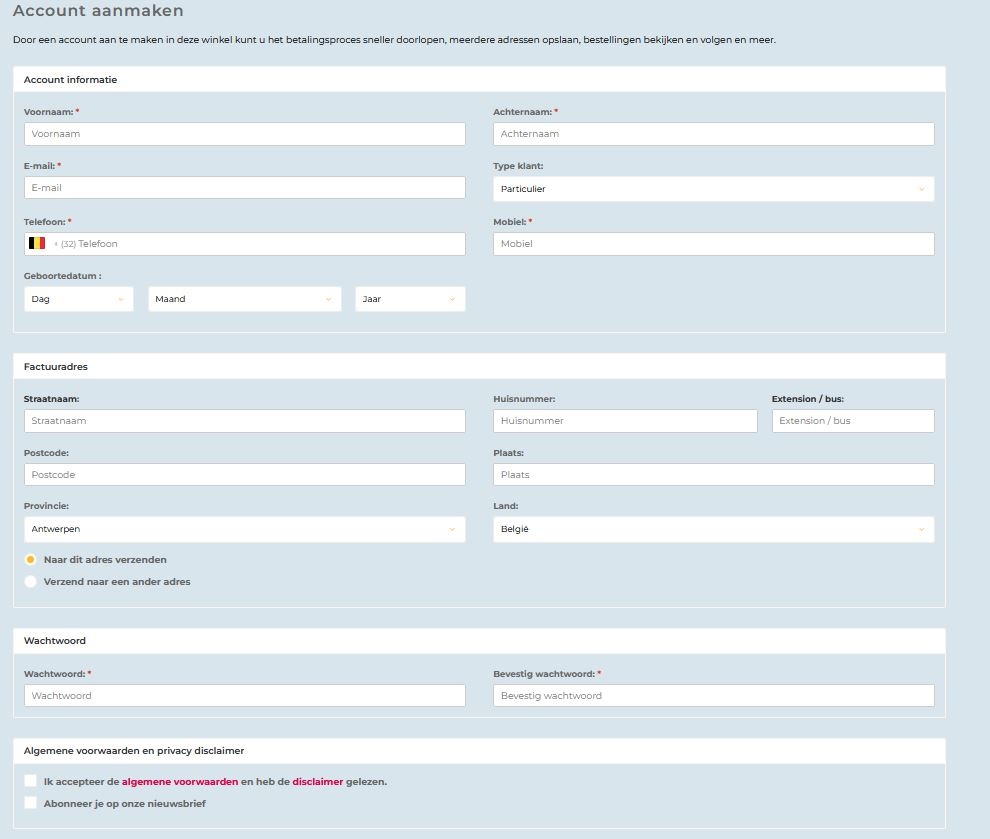Click the E-mail input field
This screenshot has height=839, width=990.
pyautogui.click(x=244, y=188)
